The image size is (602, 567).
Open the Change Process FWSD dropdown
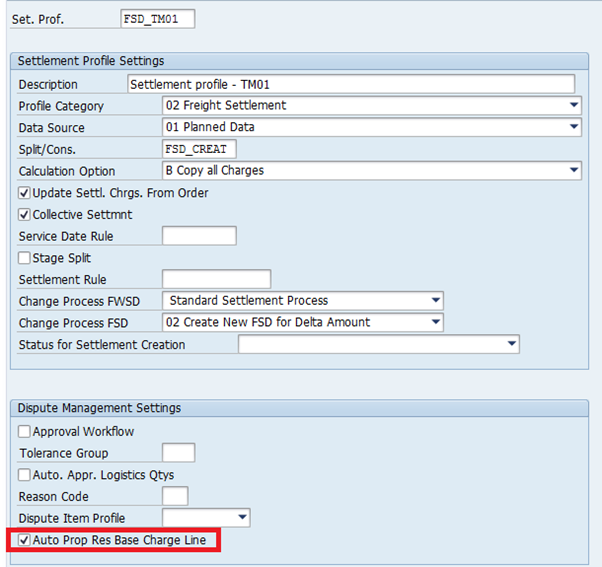point(435,301)
